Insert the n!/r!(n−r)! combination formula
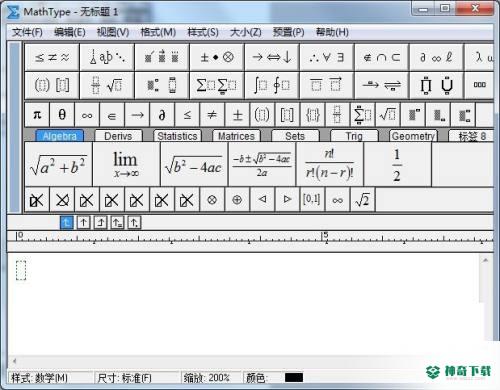 [330, 164]
